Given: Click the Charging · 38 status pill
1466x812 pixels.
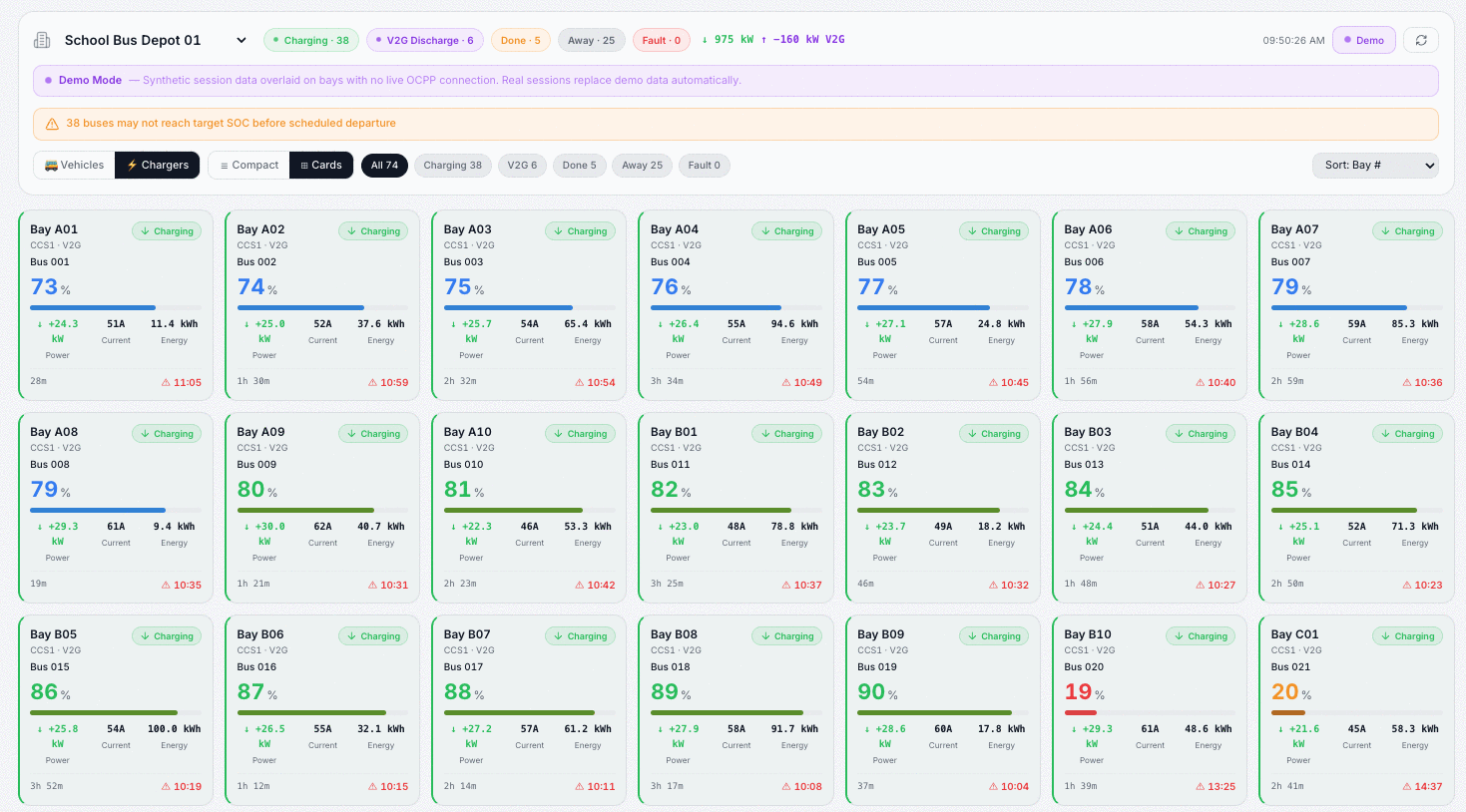Looking at the screenshot, I should click(x=311, y=40).
